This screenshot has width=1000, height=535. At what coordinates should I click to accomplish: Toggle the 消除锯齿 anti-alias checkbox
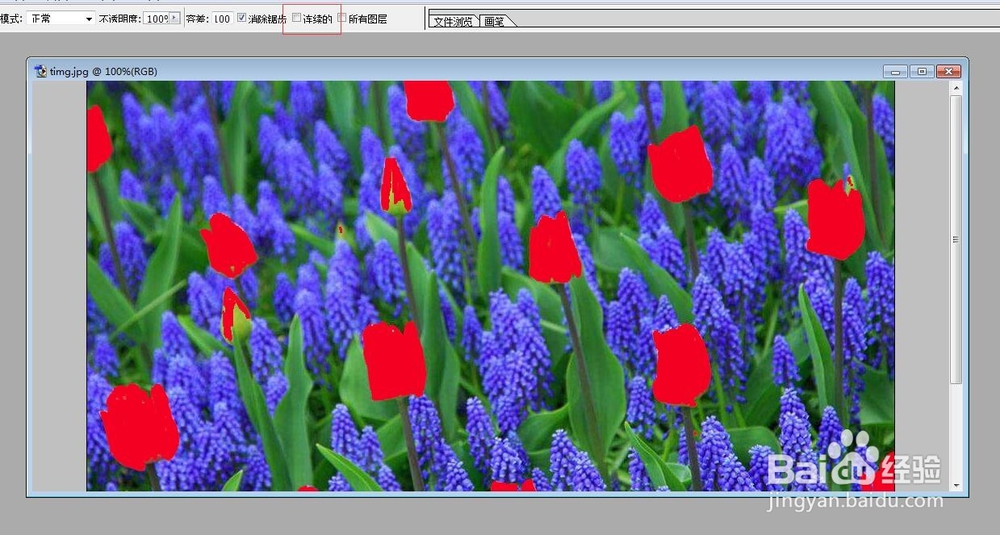242,18
